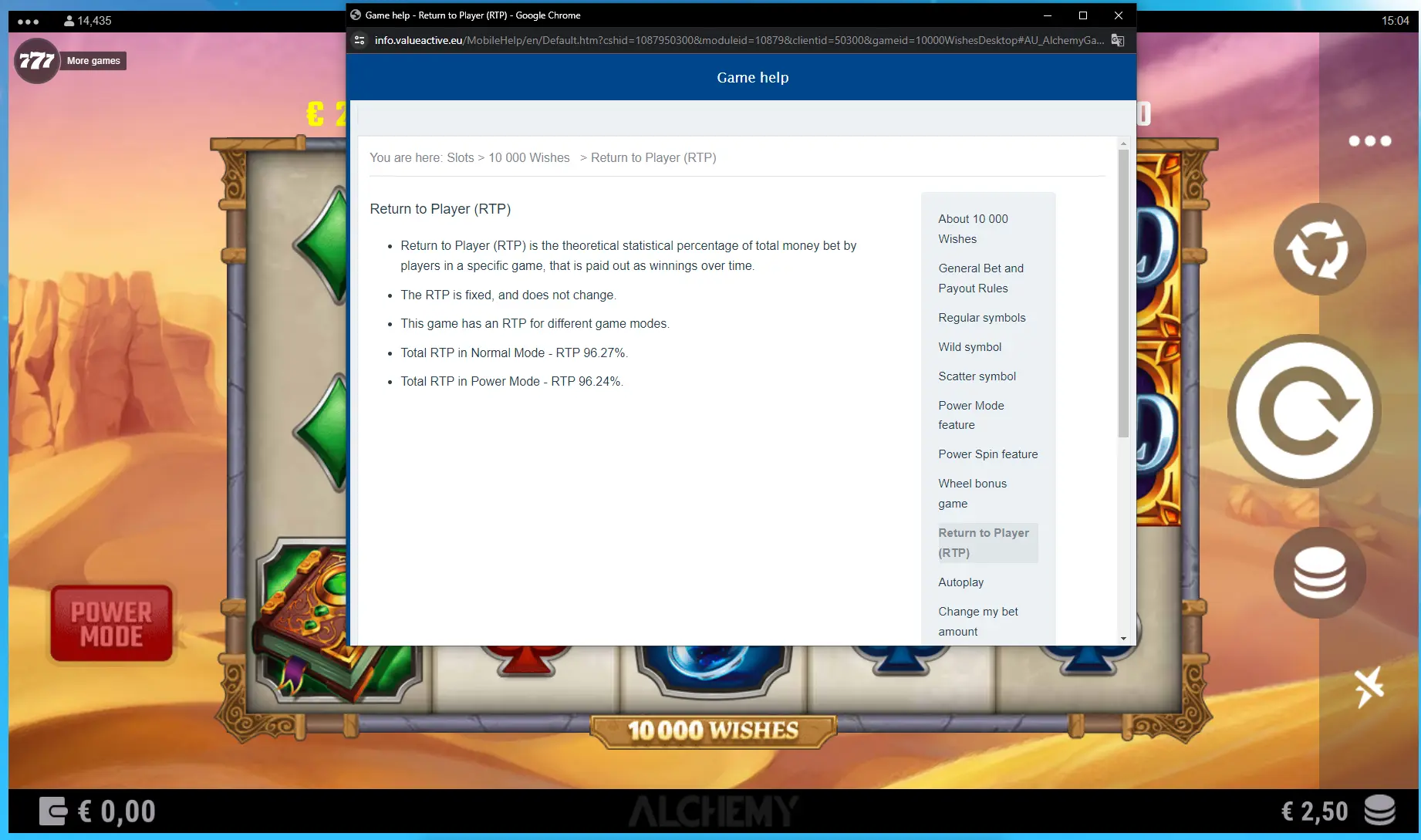Viewport: 1421px width, 840px height.
Task: Select Autoplay in help sidebar
Action: (960, 582)
